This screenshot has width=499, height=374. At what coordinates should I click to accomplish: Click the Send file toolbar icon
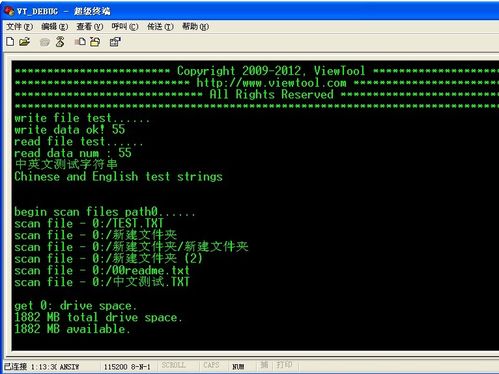click(x=80, y=42)
